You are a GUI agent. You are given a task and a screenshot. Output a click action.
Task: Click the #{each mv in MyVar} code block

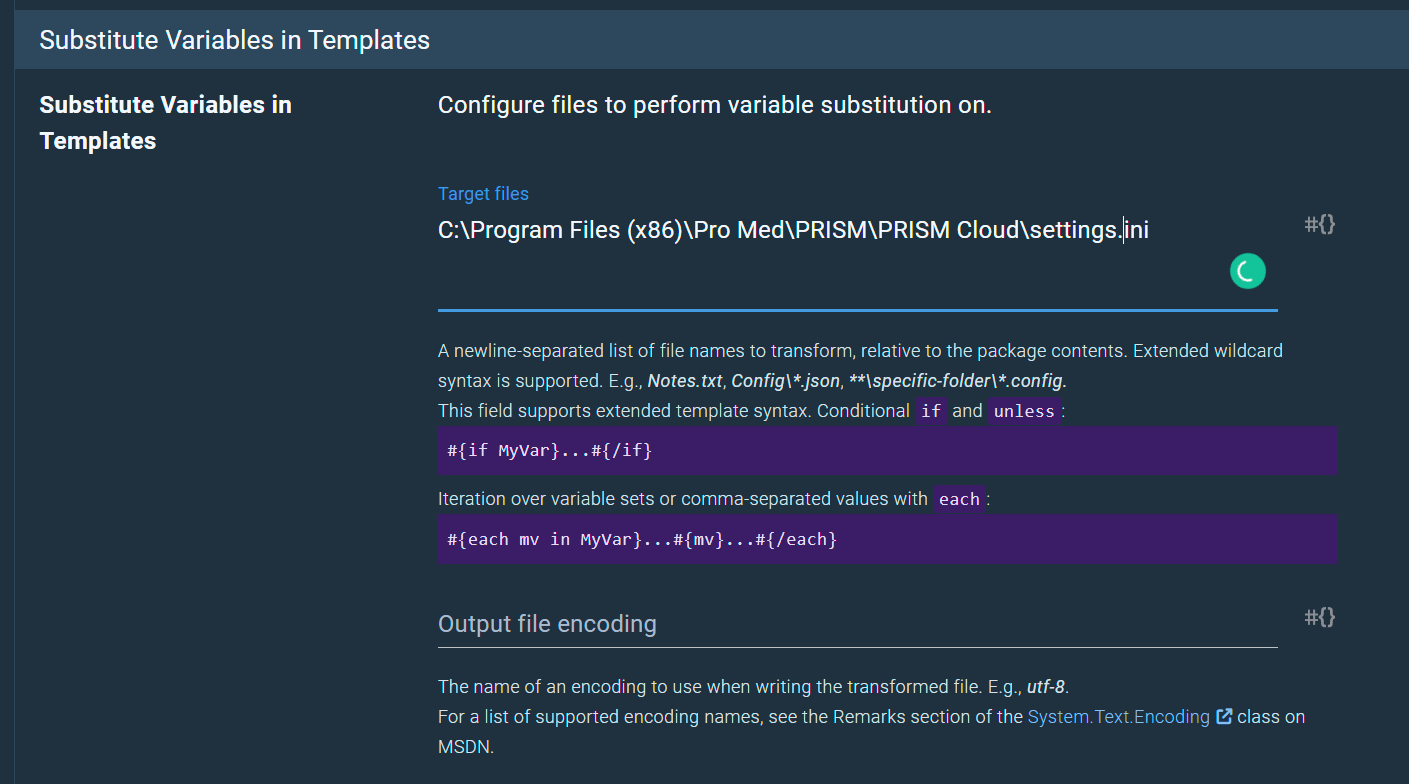point(886,539)
